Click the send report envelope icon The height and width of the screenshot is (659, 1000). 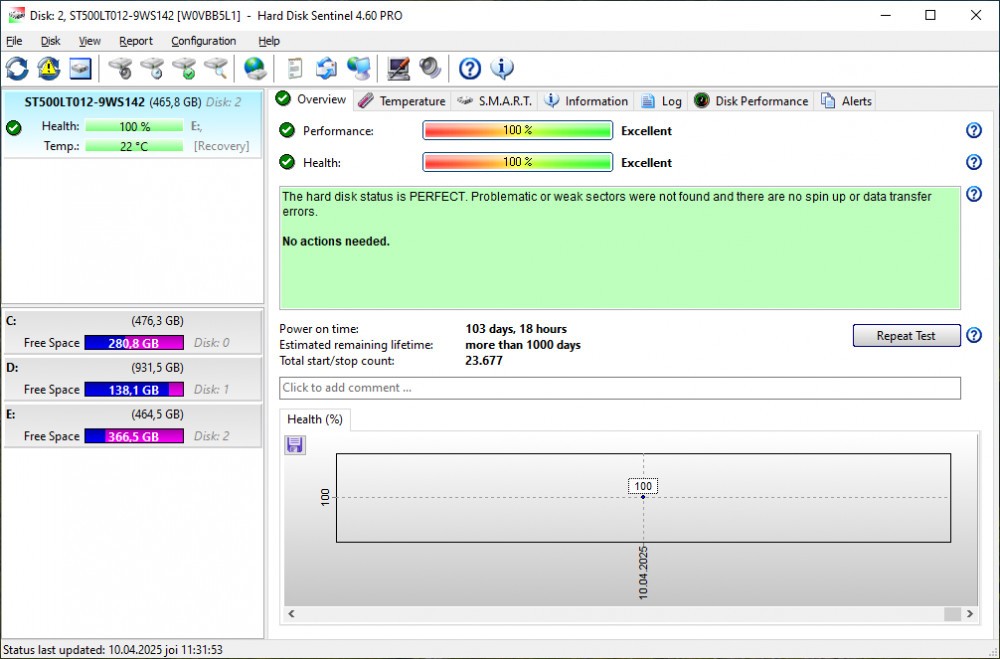click(x=327, y=68)
